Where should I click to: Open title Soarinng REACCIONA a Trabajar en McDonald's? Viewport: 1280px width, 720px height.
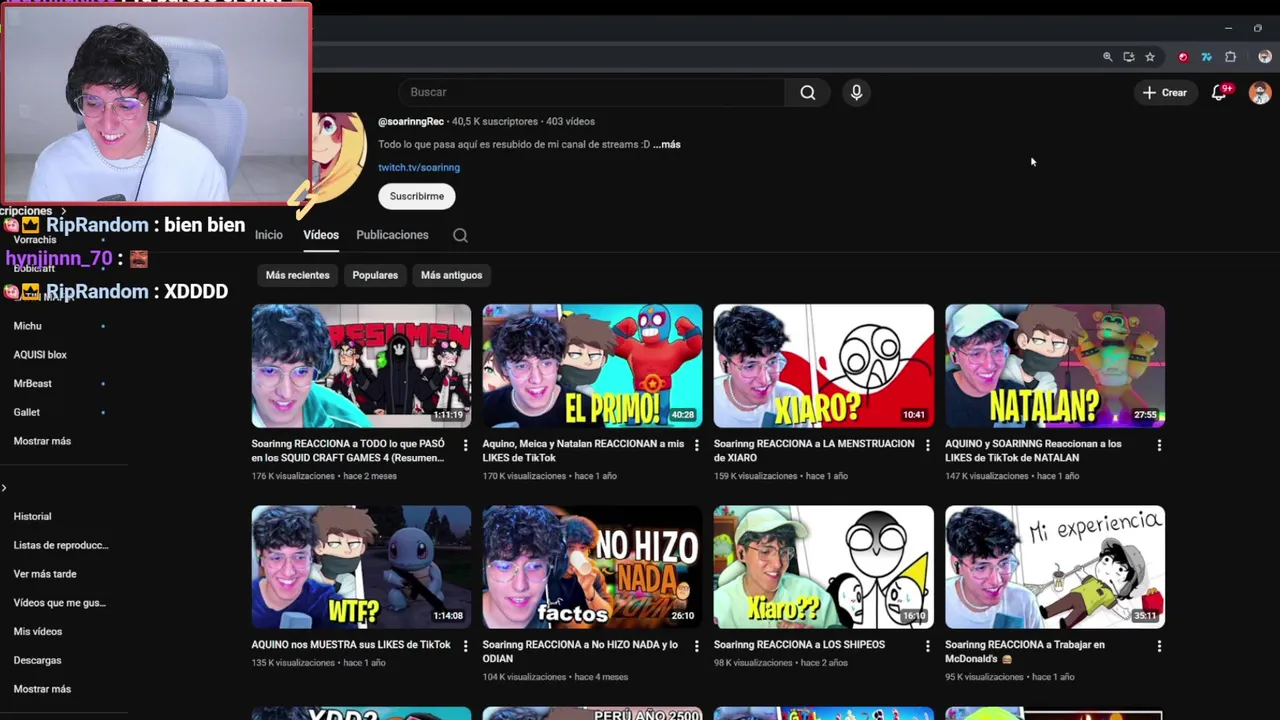click(1025, 652)
